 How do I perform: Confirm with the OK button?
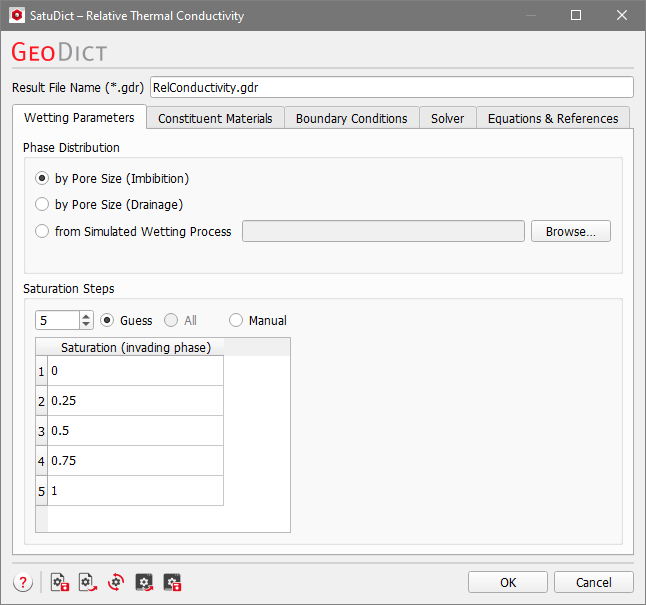click(508, 582)
